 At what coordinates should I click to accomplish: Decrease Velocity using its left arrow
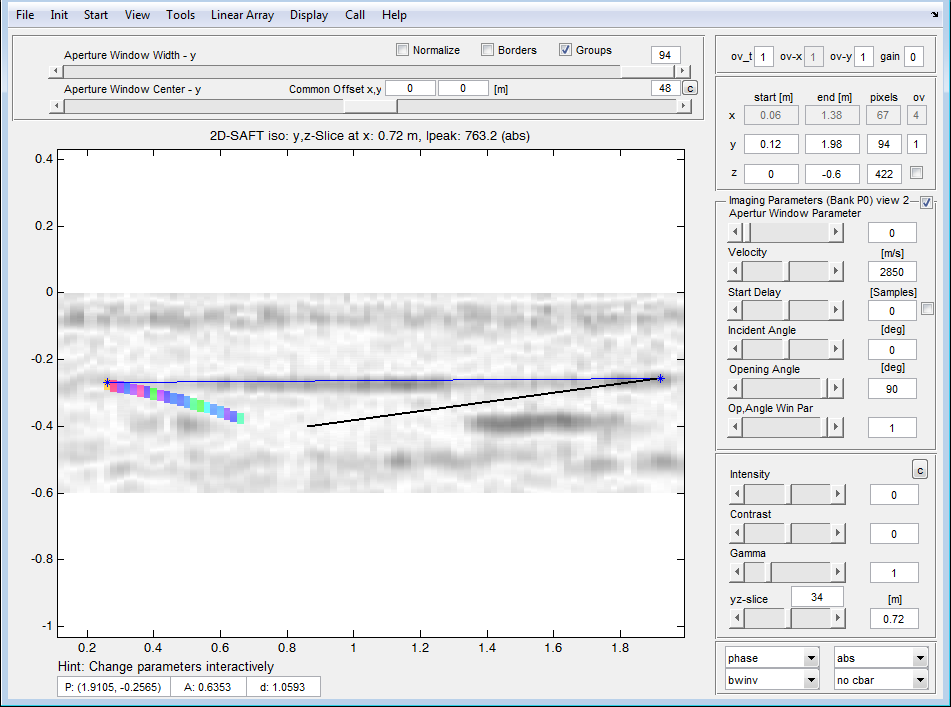click(x=735, y=270)
